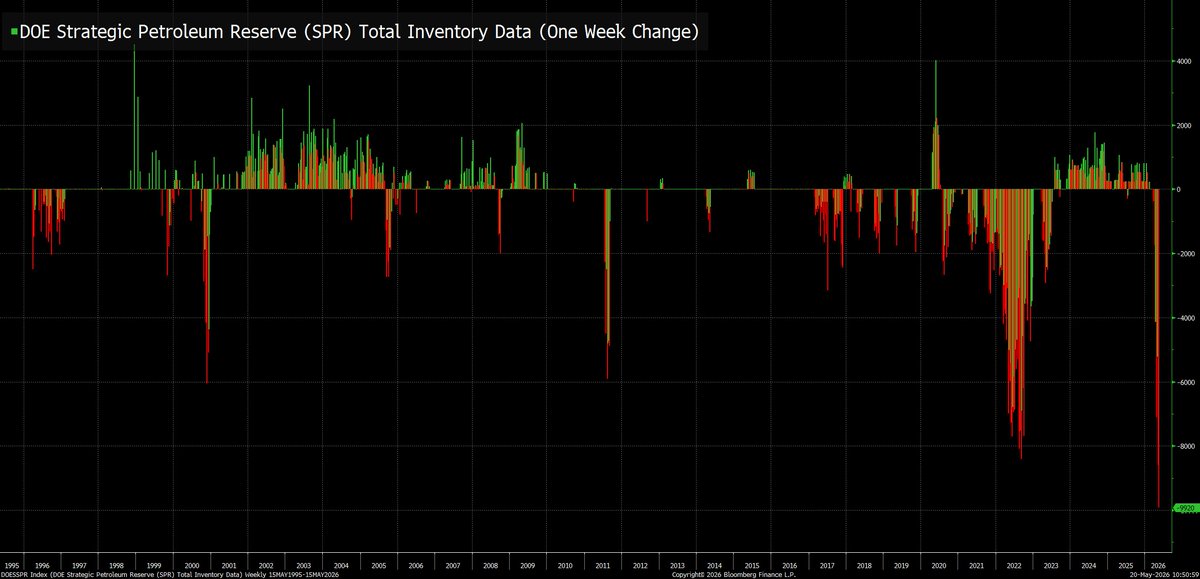Click the 2010 year label on x-axis
Viewport: 1200px width, 579px height.
pyautogui.click(x=564, y=565)
